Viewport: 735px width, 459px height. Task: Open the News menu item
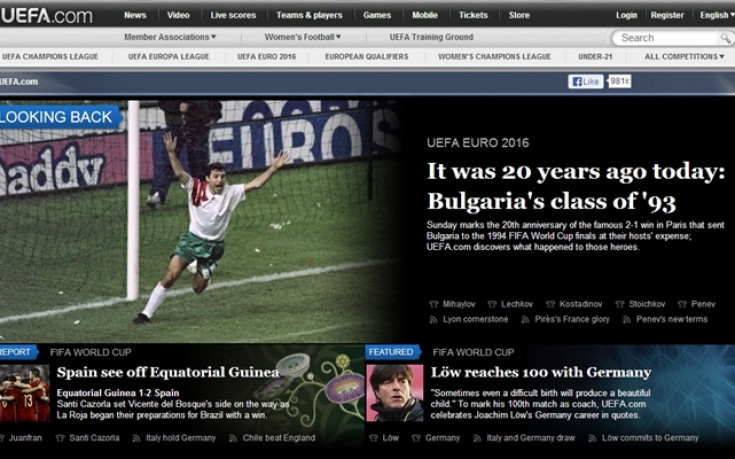tap(135, 15)
